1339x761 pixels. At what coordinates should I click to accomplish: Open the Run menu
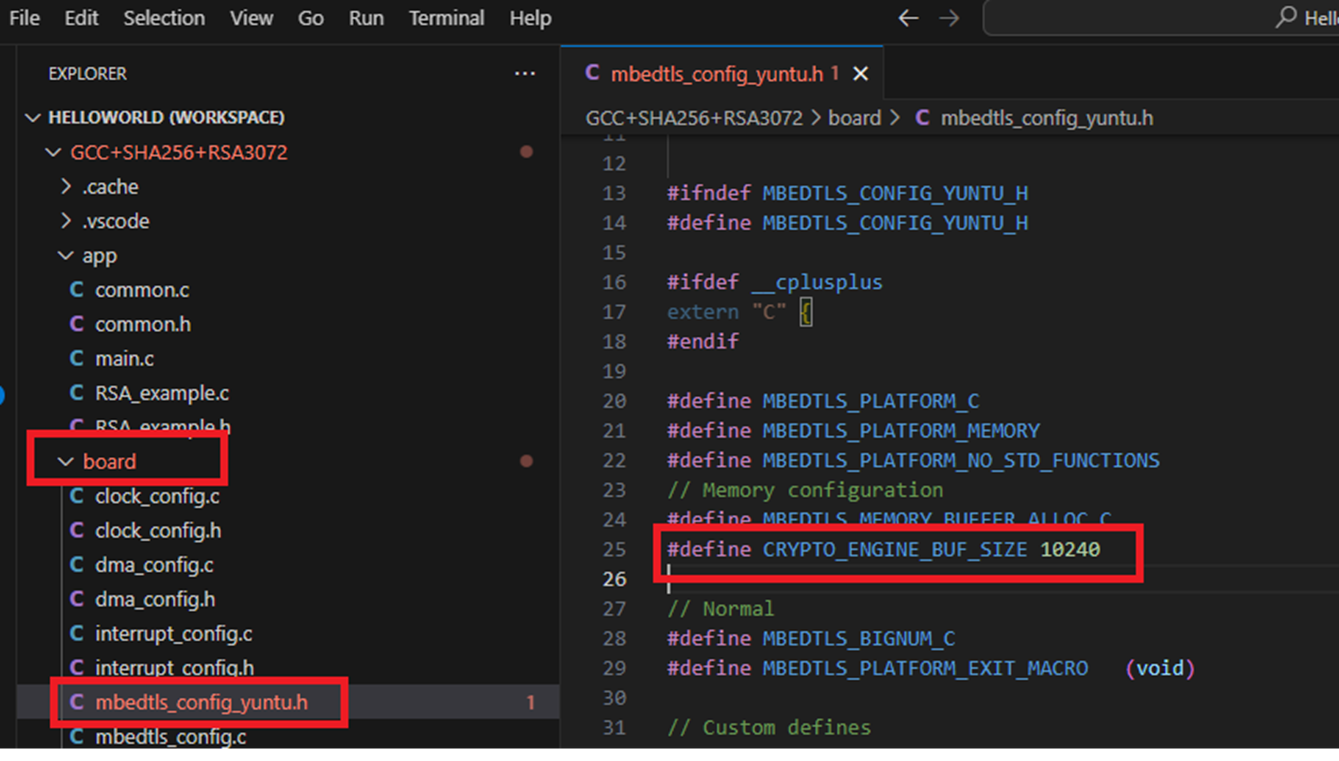(x=366, y=18)
